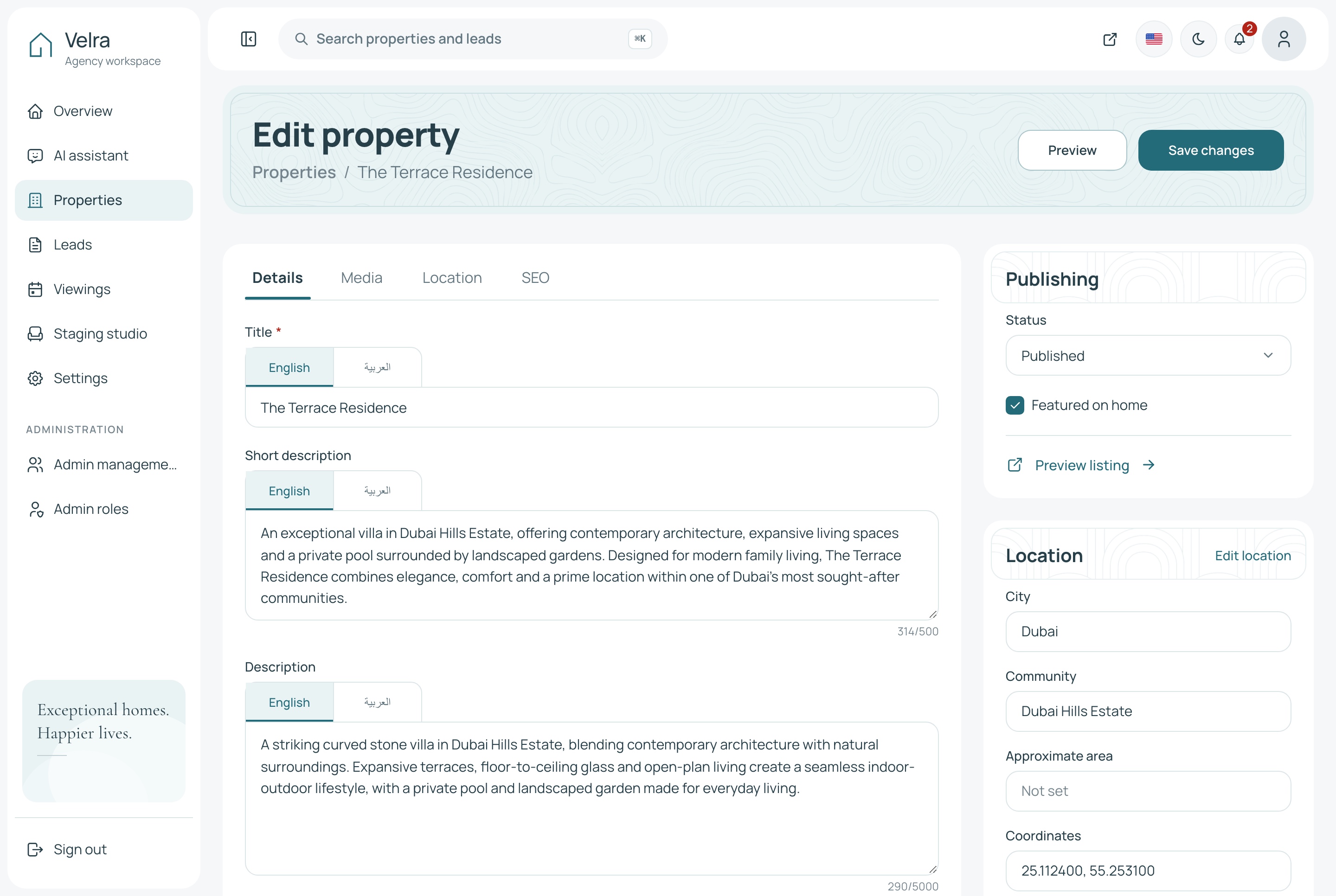Screen dimensions: 1336x896
Task: Switch to the SEO tab
Action: click(x=535, y=278)
